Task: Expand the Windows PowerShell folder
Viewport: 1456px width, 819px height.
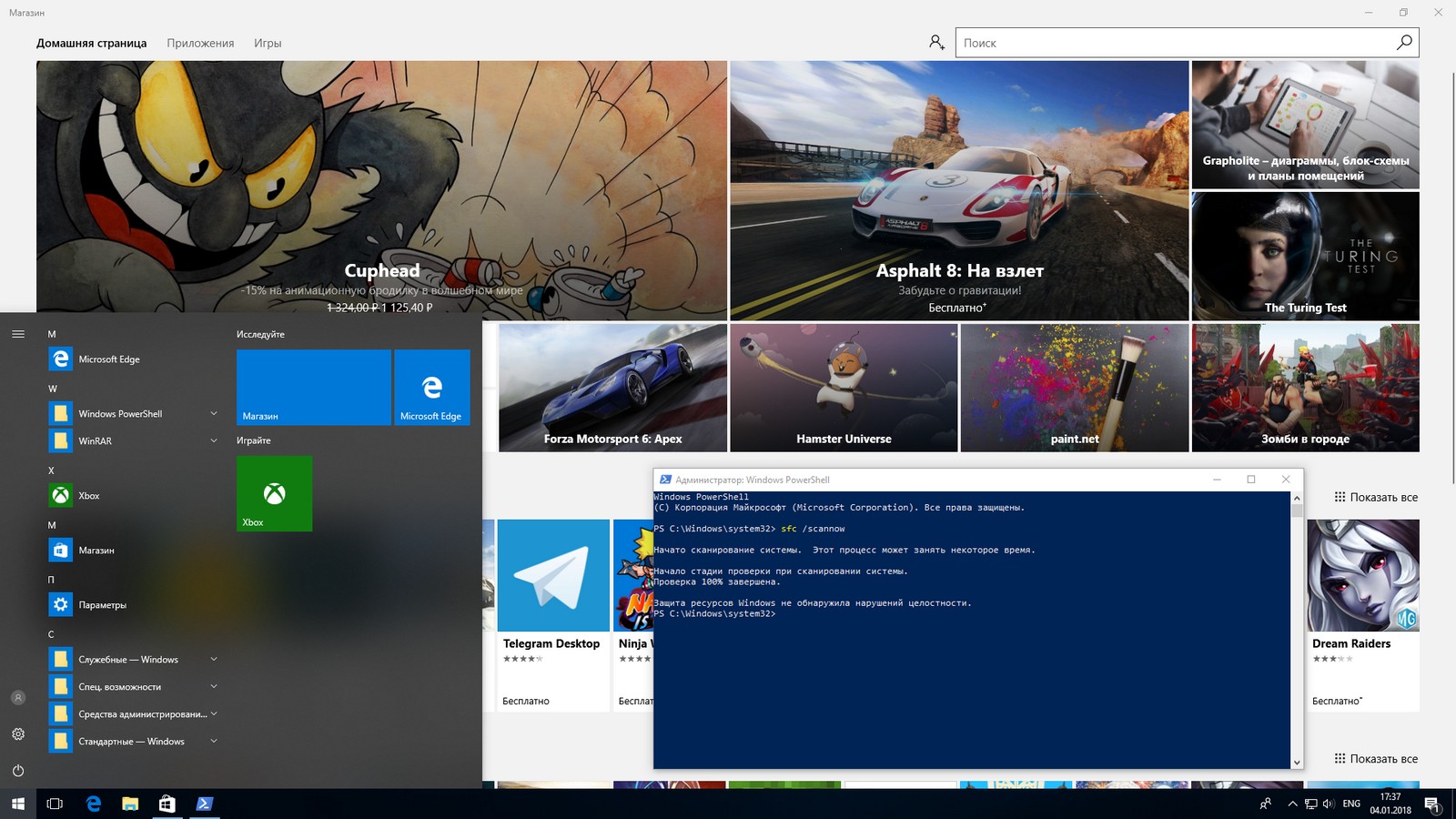Action: pyautogui.click(x=214, y=414)
